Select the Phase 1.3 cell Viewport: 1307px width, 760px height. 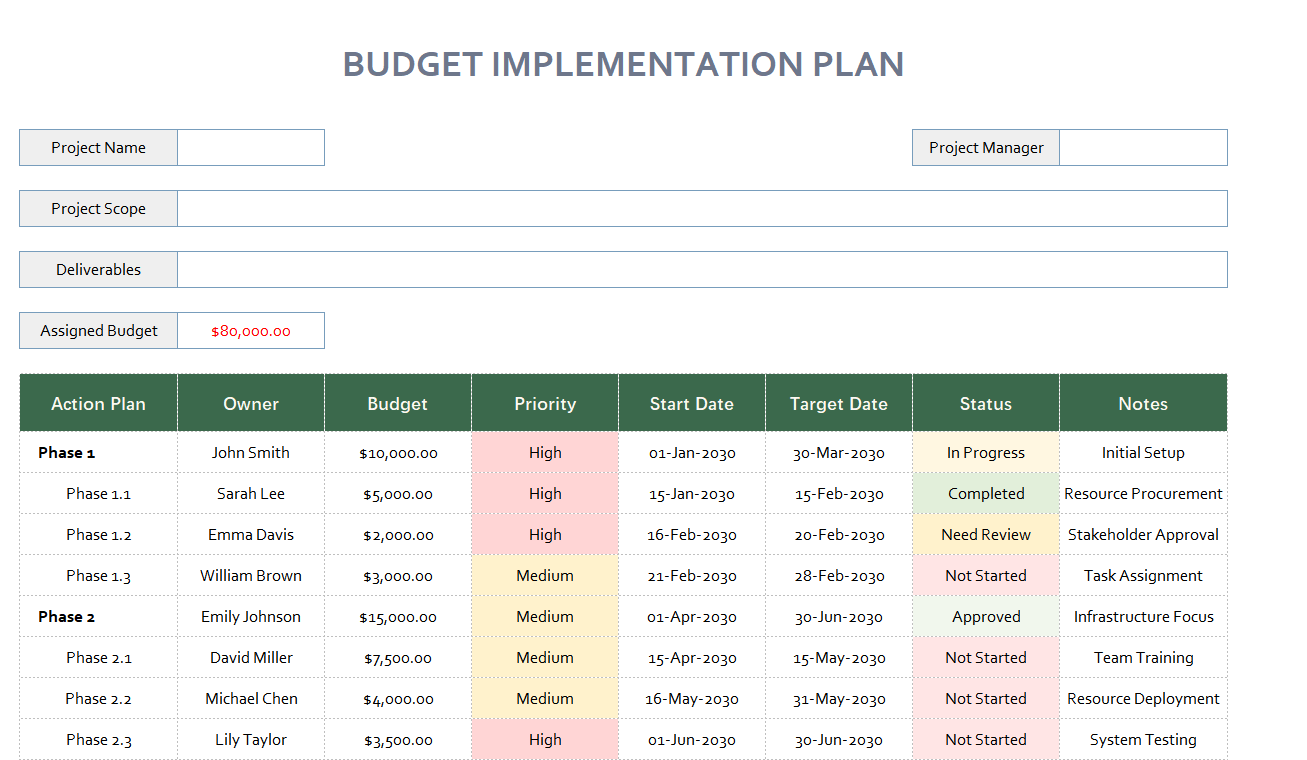(98, 575)
